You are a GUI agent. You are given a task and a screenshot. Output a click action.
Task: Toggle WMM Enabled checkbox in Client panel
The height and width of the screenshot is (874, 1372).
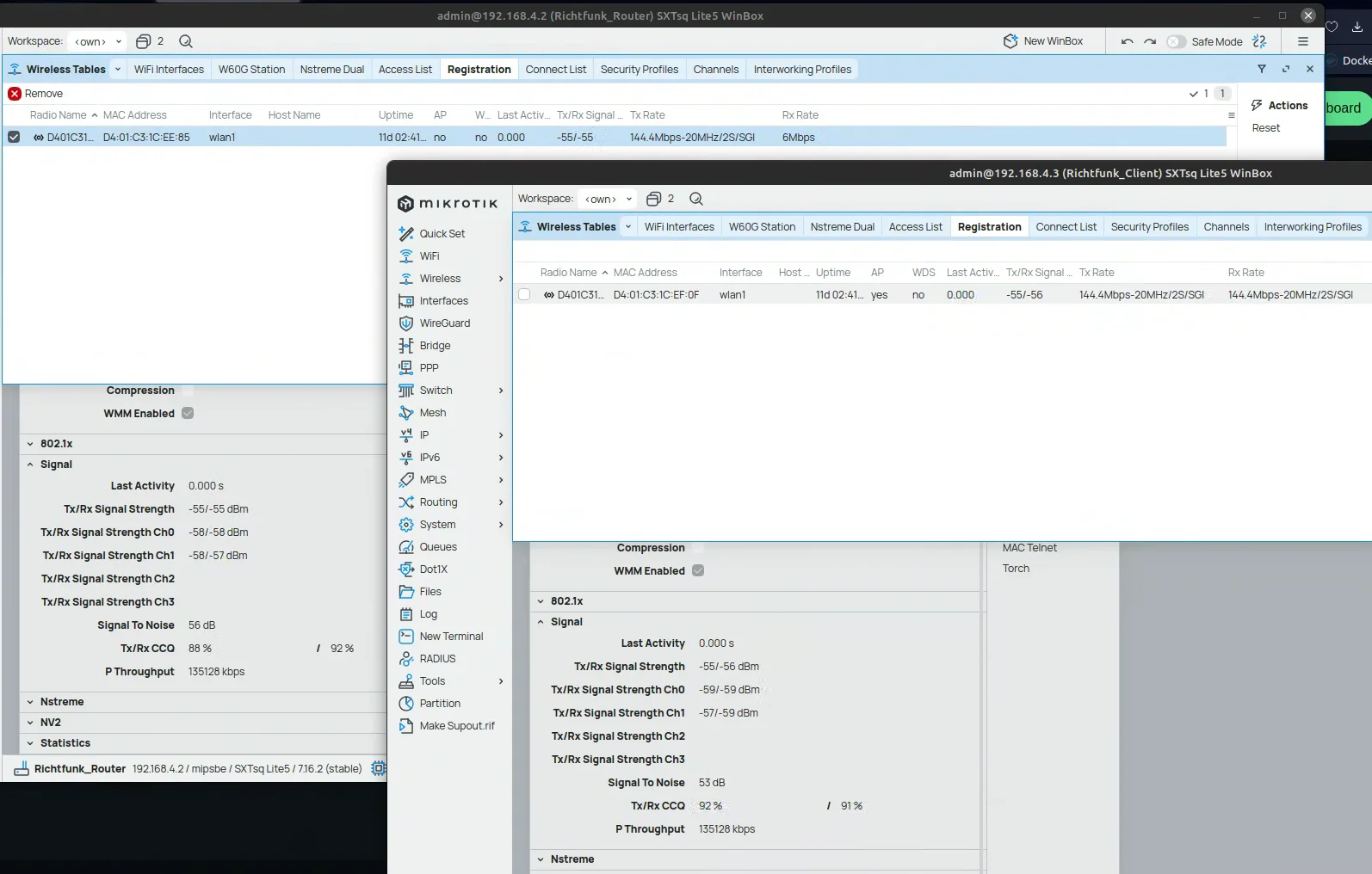pos(698,570)
